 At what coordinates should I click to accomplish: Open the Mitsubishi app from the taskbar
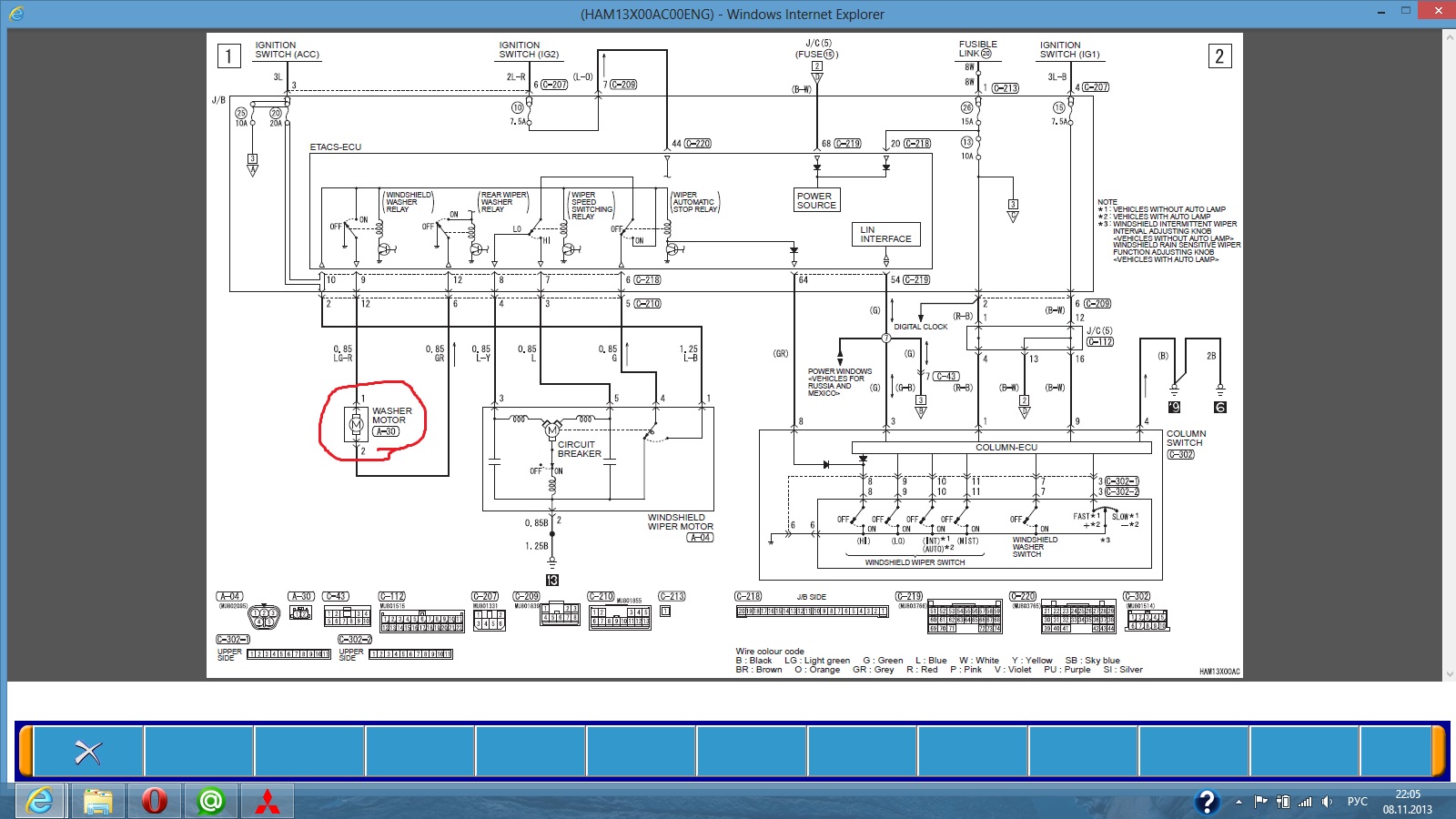(x=267, y=801)
